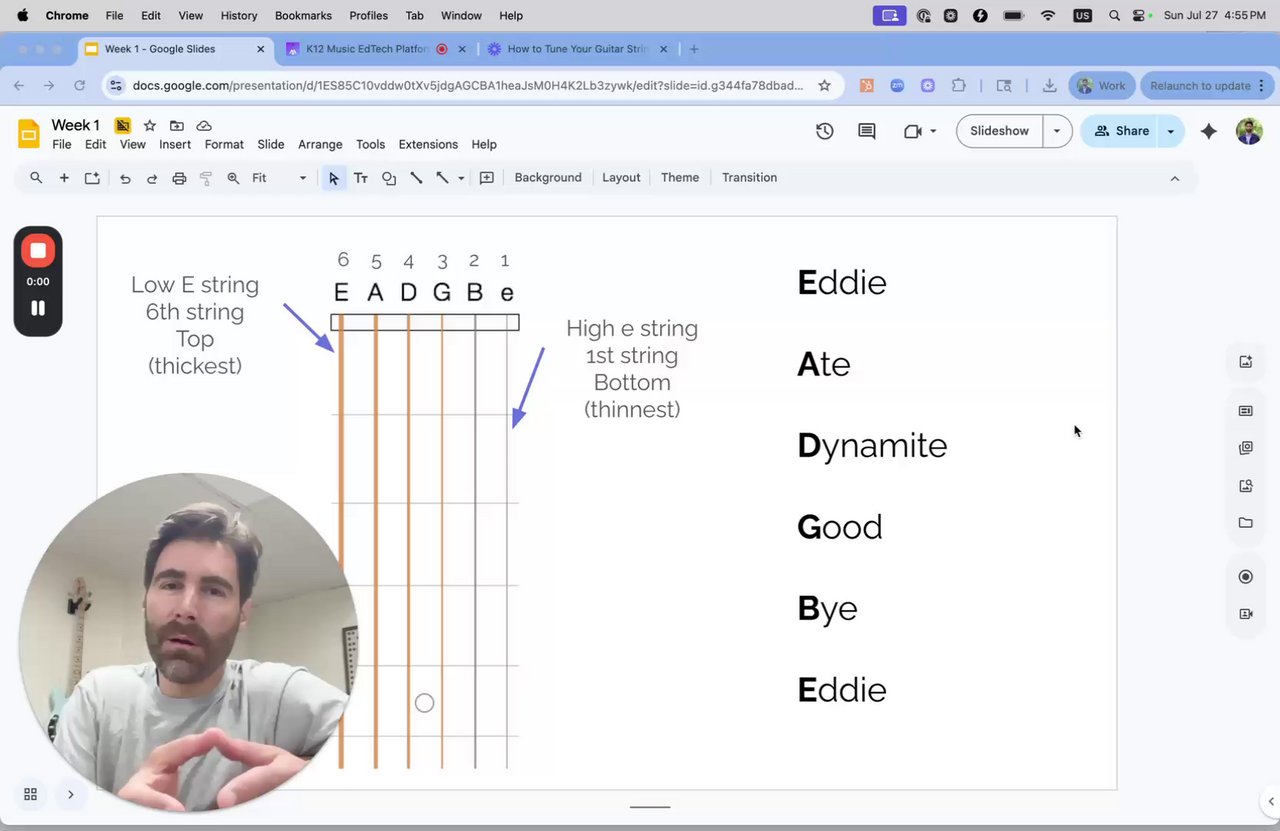The width and height of the screenshot is (1280, 831).
Task: Rename the Week 1 presentation title
Action: tap(76, 125)
